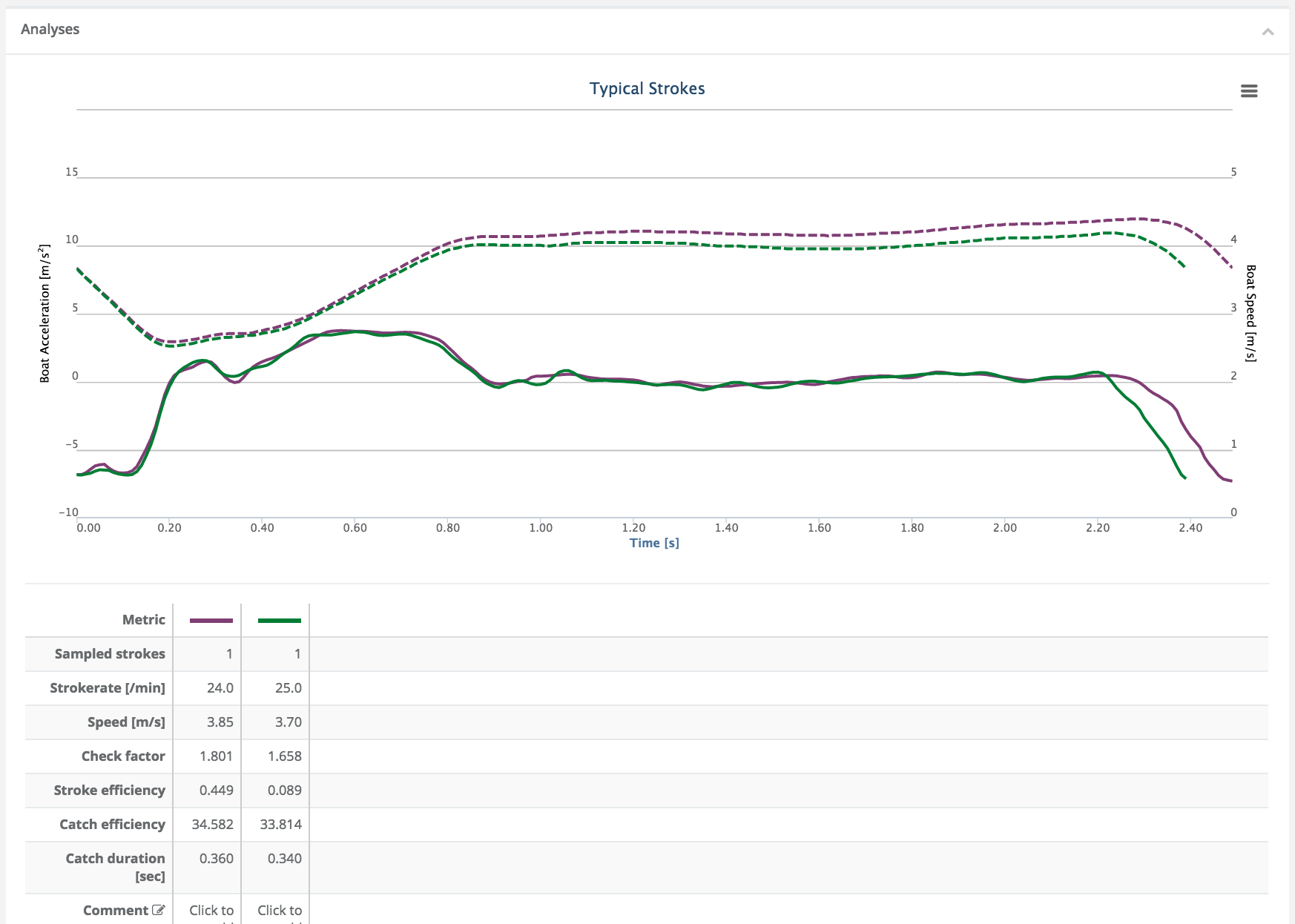
Task: Select the purple line swatch in Metric row
Action: [211, 620]
